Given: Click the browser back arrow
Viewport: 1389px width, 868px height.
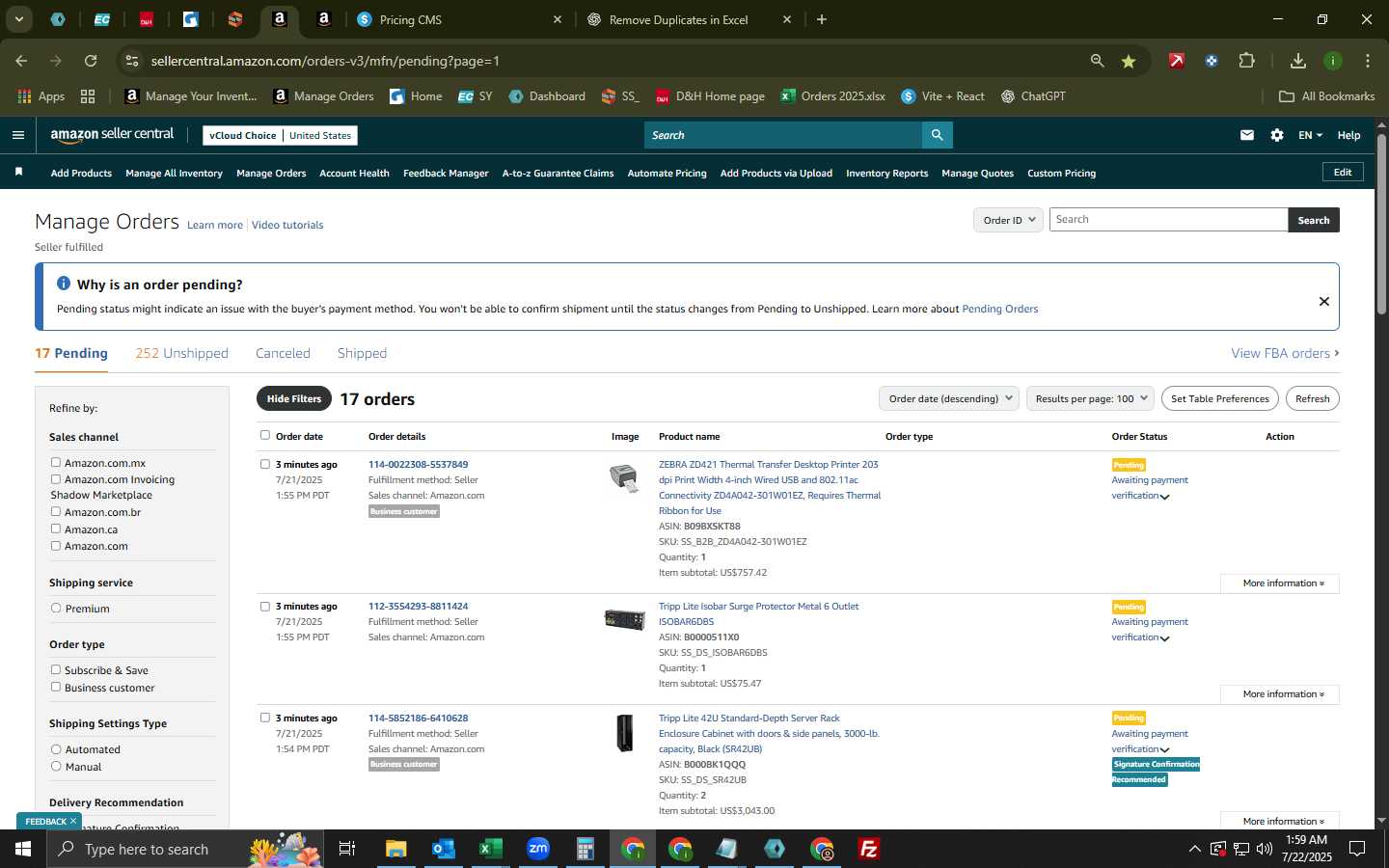Looking at the screenshot, I should 21,61.
